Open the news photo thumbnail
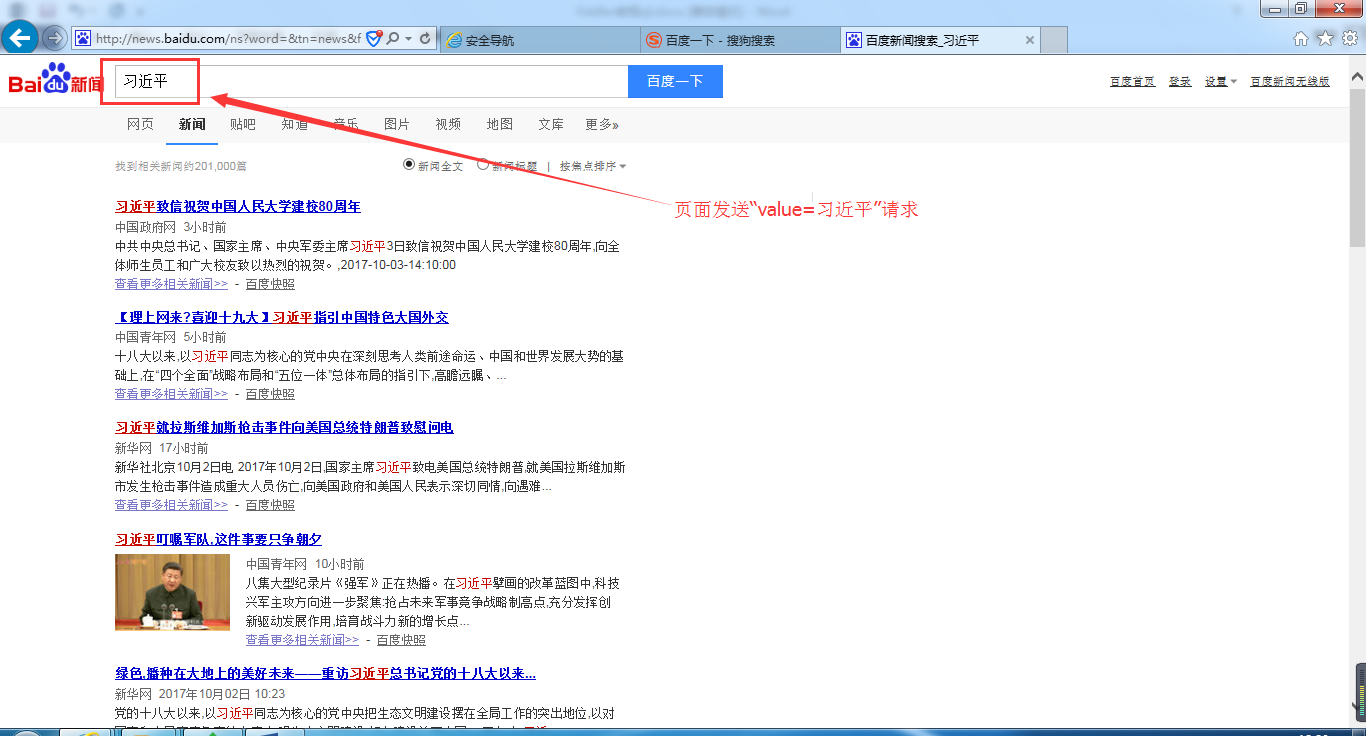Image resolution: width=1366 pixels, height=736 pixels. 172,592
